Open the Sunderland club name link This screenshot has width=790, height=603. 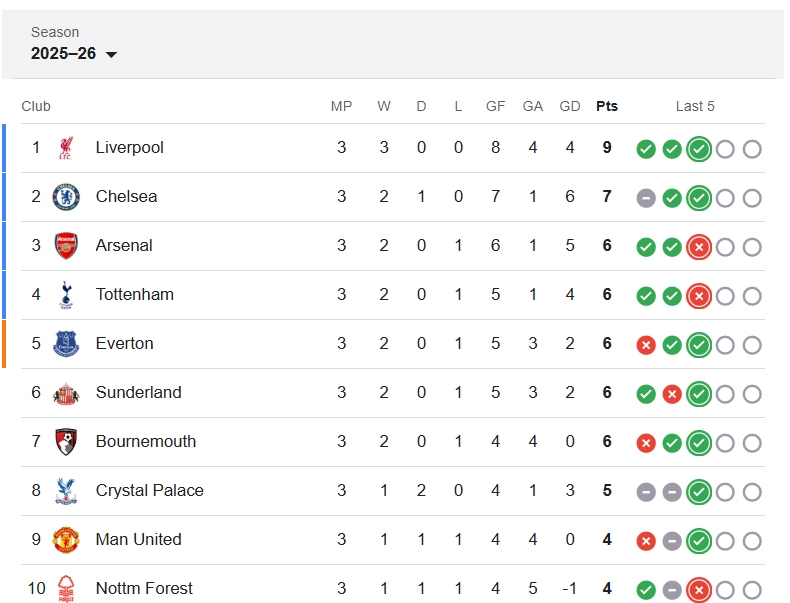139,393
